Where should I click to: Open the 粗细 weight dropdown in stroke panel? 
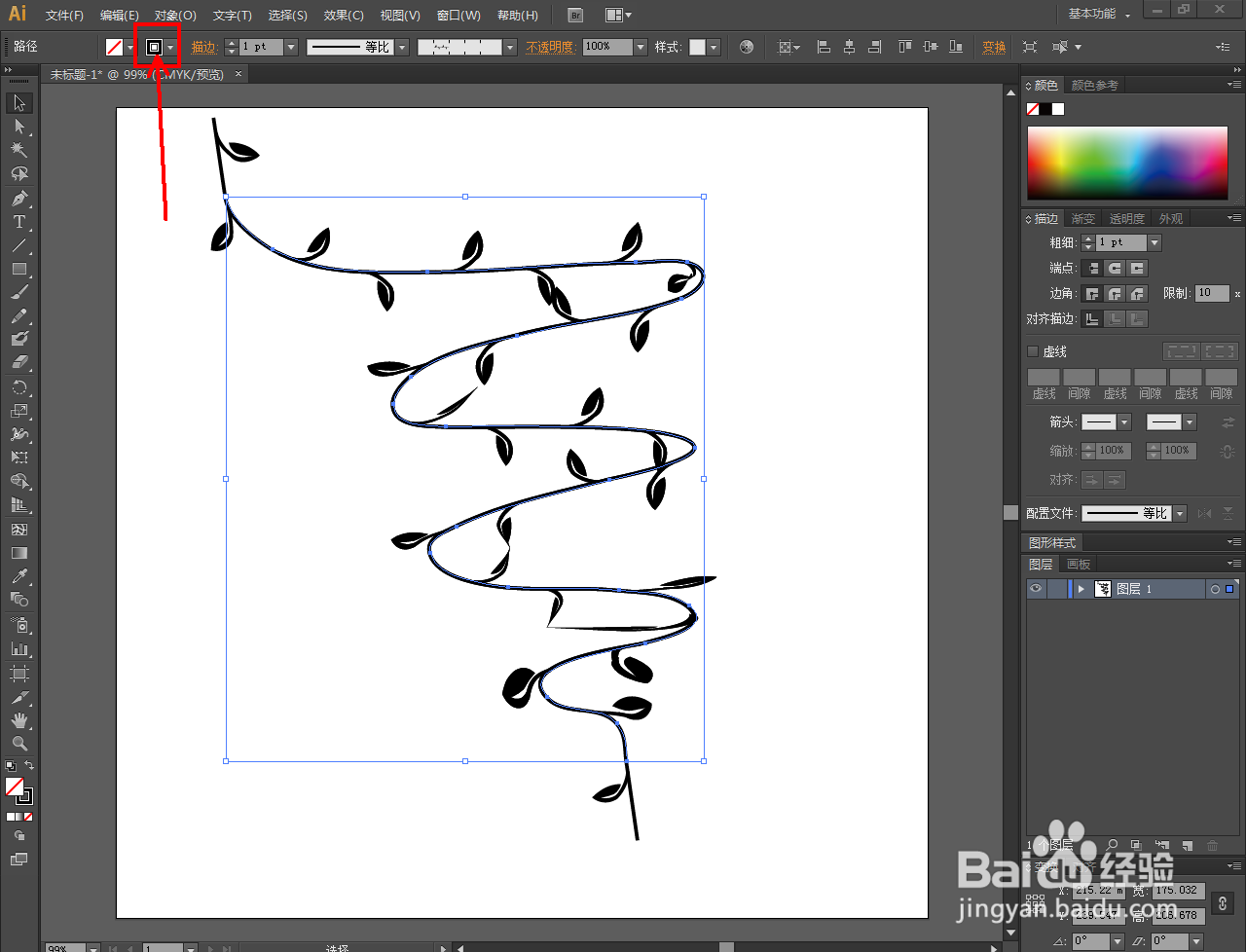point(1154,242)
